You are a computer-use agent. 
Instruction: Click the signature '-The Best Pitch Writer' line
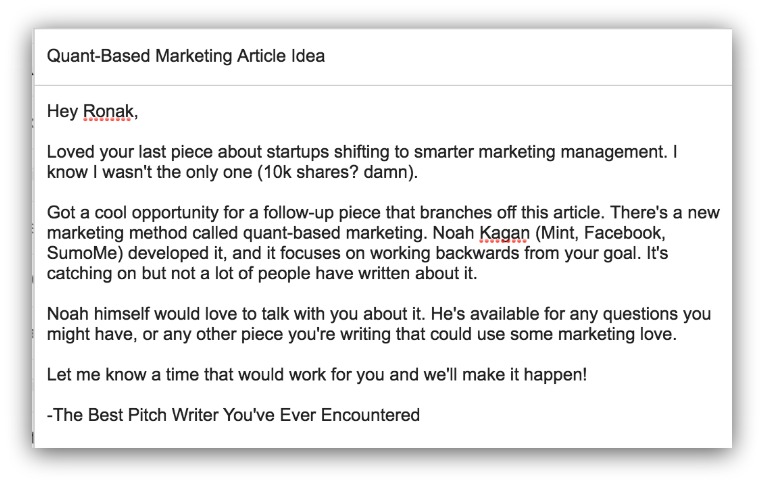(233, 415)
